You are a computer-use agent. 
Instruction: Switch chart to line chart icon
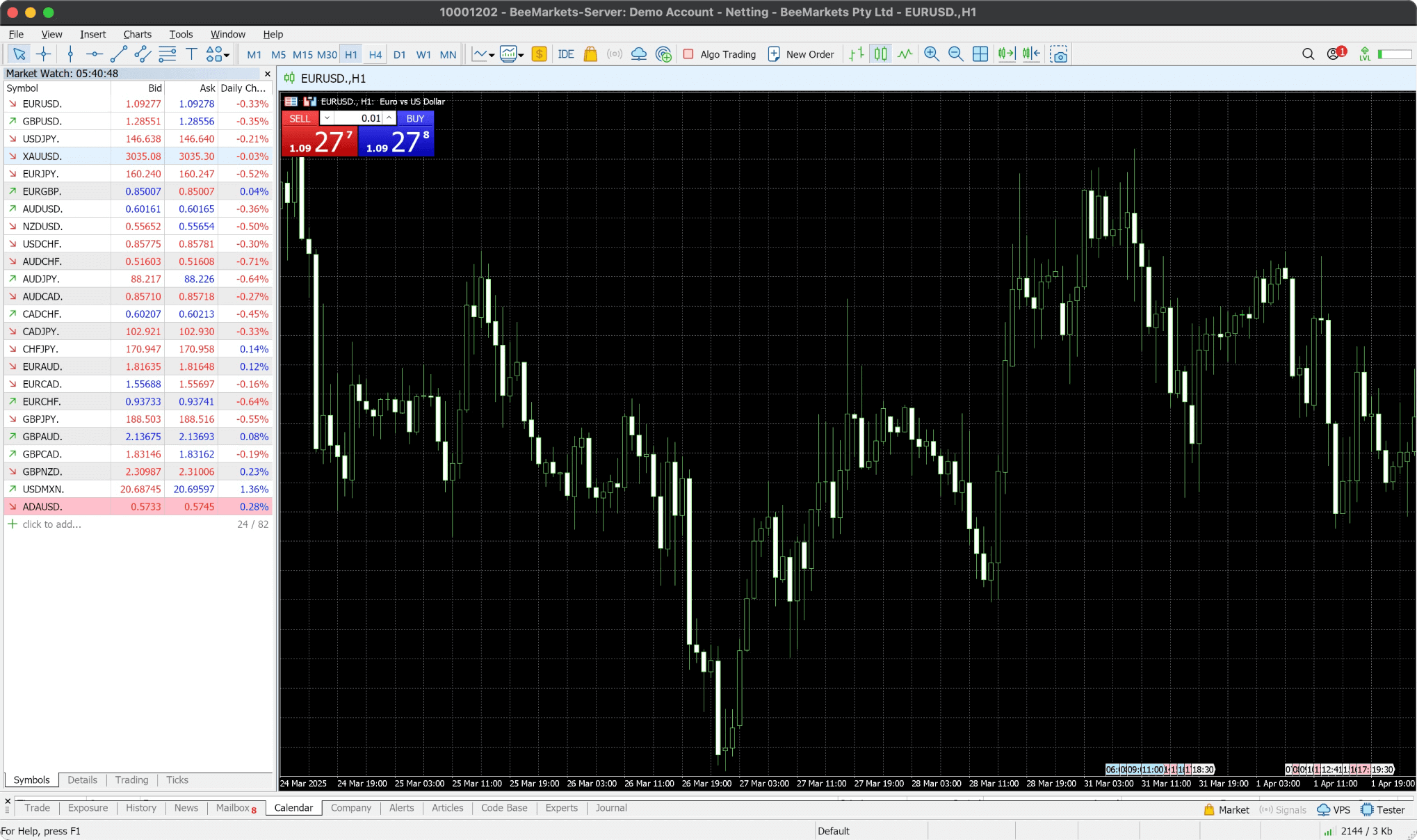pos(905,54)
